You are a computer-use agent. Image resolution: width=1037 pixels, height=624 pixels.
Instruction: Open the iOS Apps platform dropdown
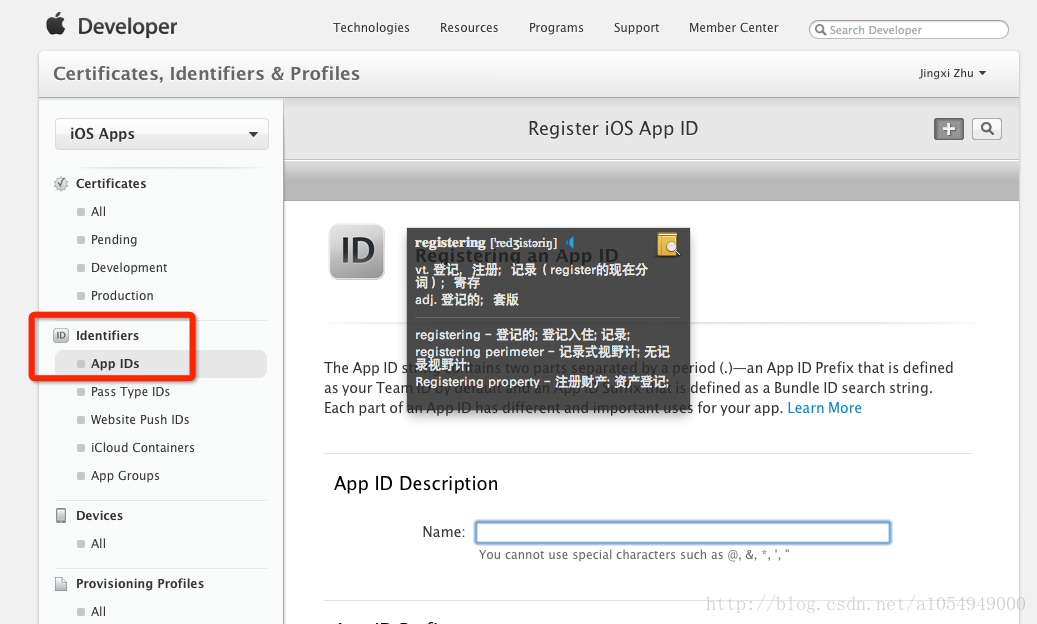click(162, 134)
